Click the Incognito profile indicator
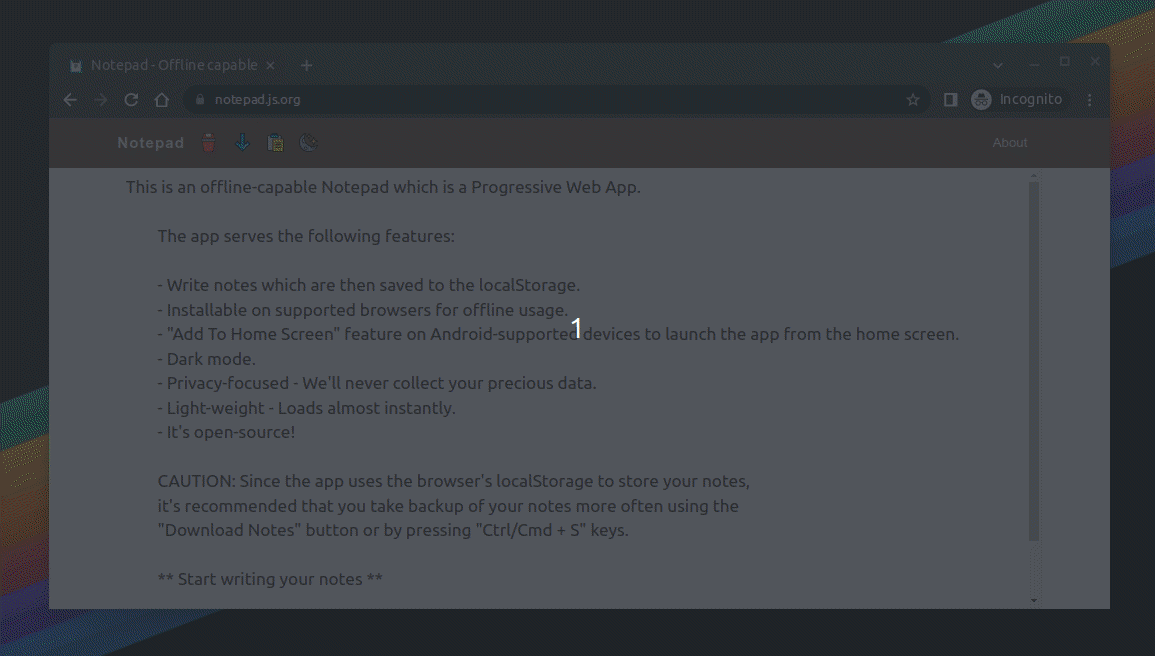The width and height of the screenshot is (1155, 656). click(1017, 99)
